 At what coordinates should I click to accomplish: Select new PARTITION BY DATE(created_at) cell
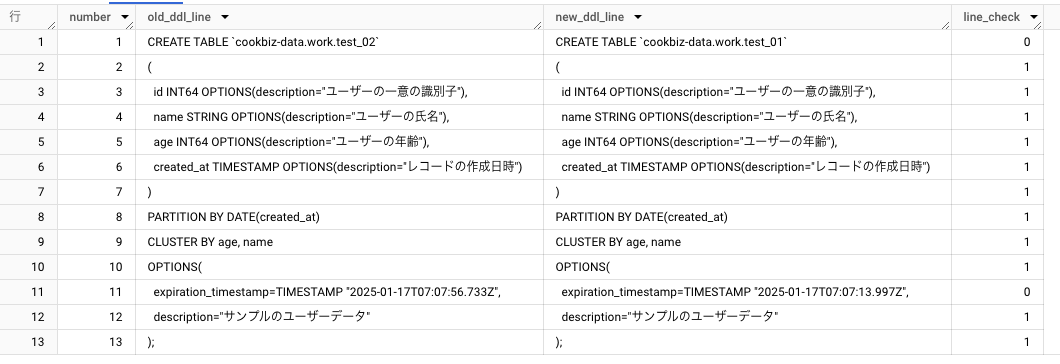point(748,217)
